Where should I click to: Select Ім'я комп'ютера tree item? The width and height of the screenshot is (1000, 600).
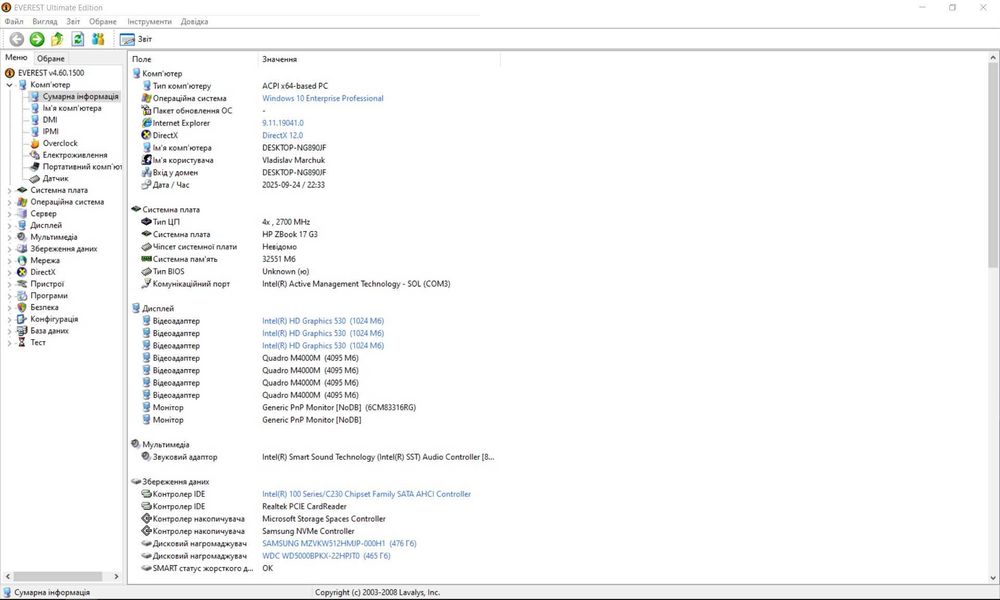point(72,108)
